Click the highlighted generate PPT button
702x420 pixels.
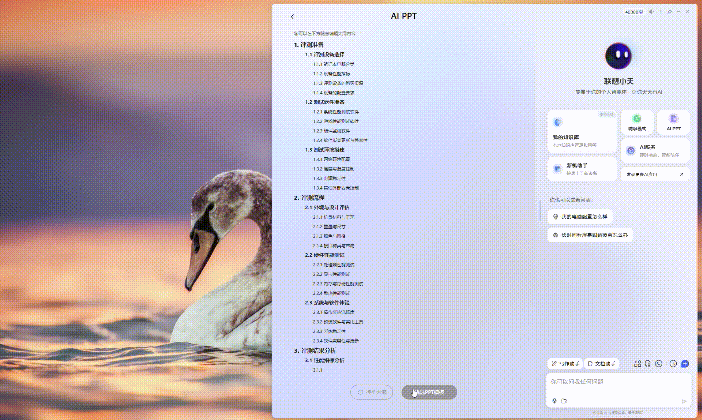(x=429, y=392)
